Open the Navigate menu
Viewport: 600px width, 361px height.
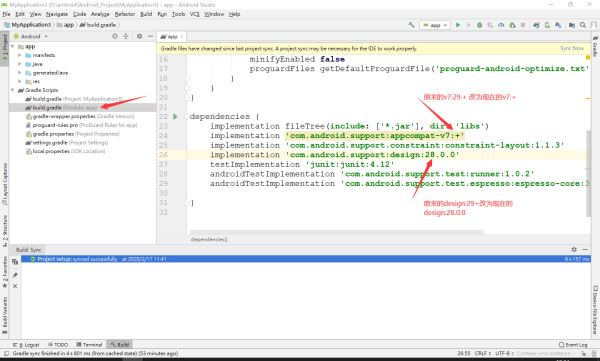pyautogui.click(x=57, y=14)
